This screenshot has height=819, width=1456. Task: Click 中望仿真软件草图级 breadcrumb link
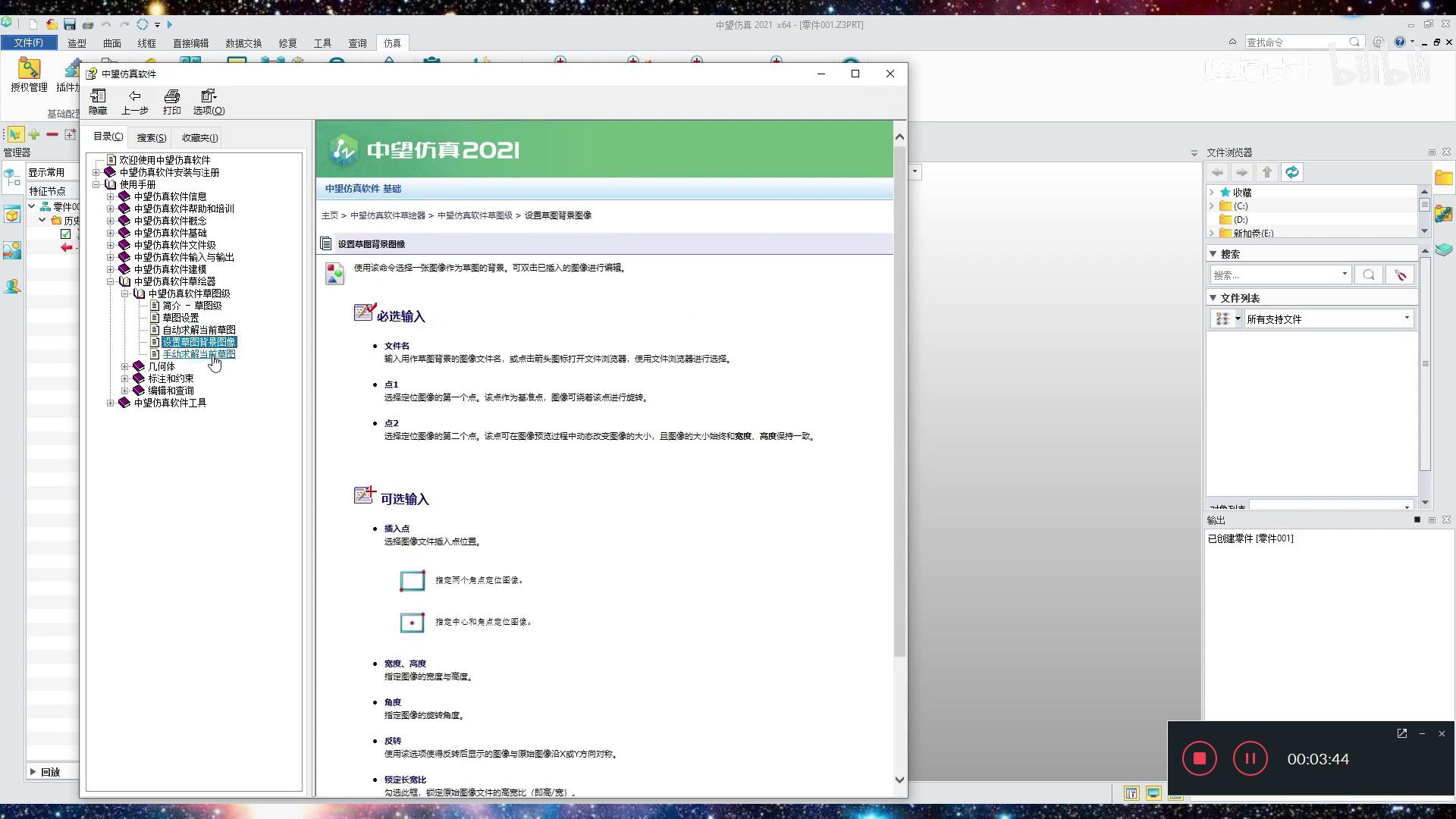[475, 215]
